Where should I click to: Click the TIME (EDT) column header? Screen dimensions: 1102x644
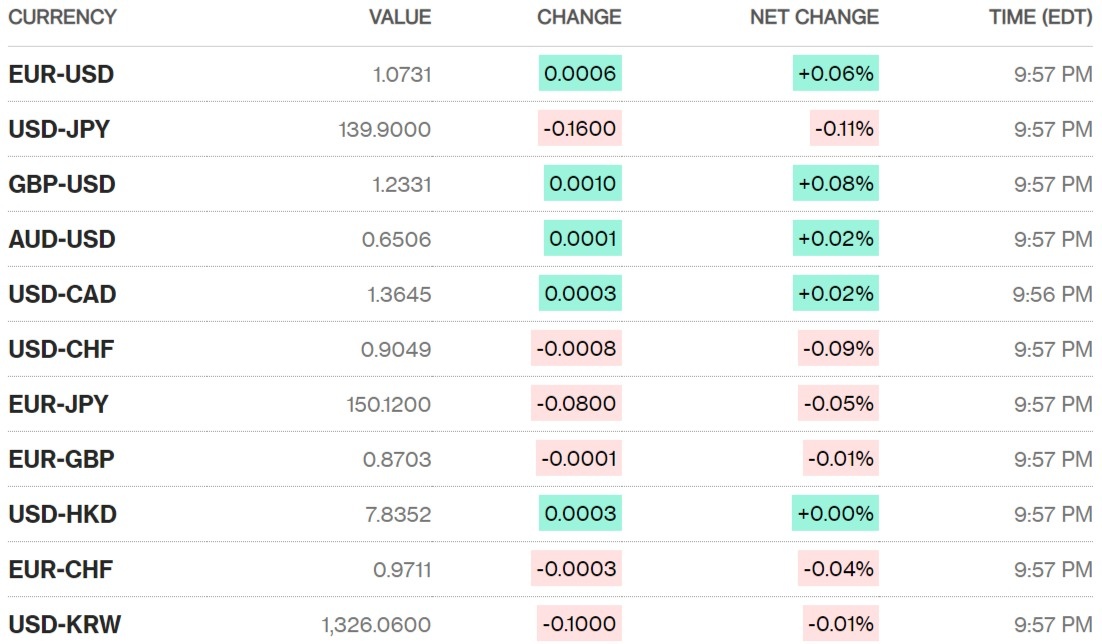click(x=1040, y=17)
